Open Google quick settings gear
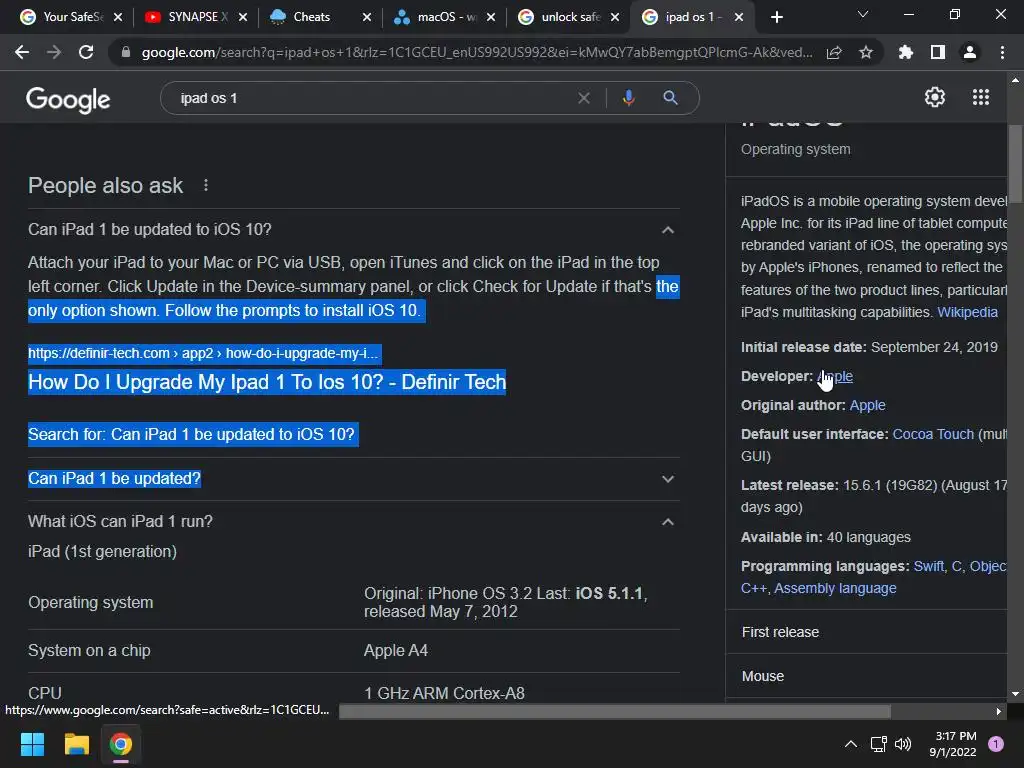 click(x=935, y=97)
